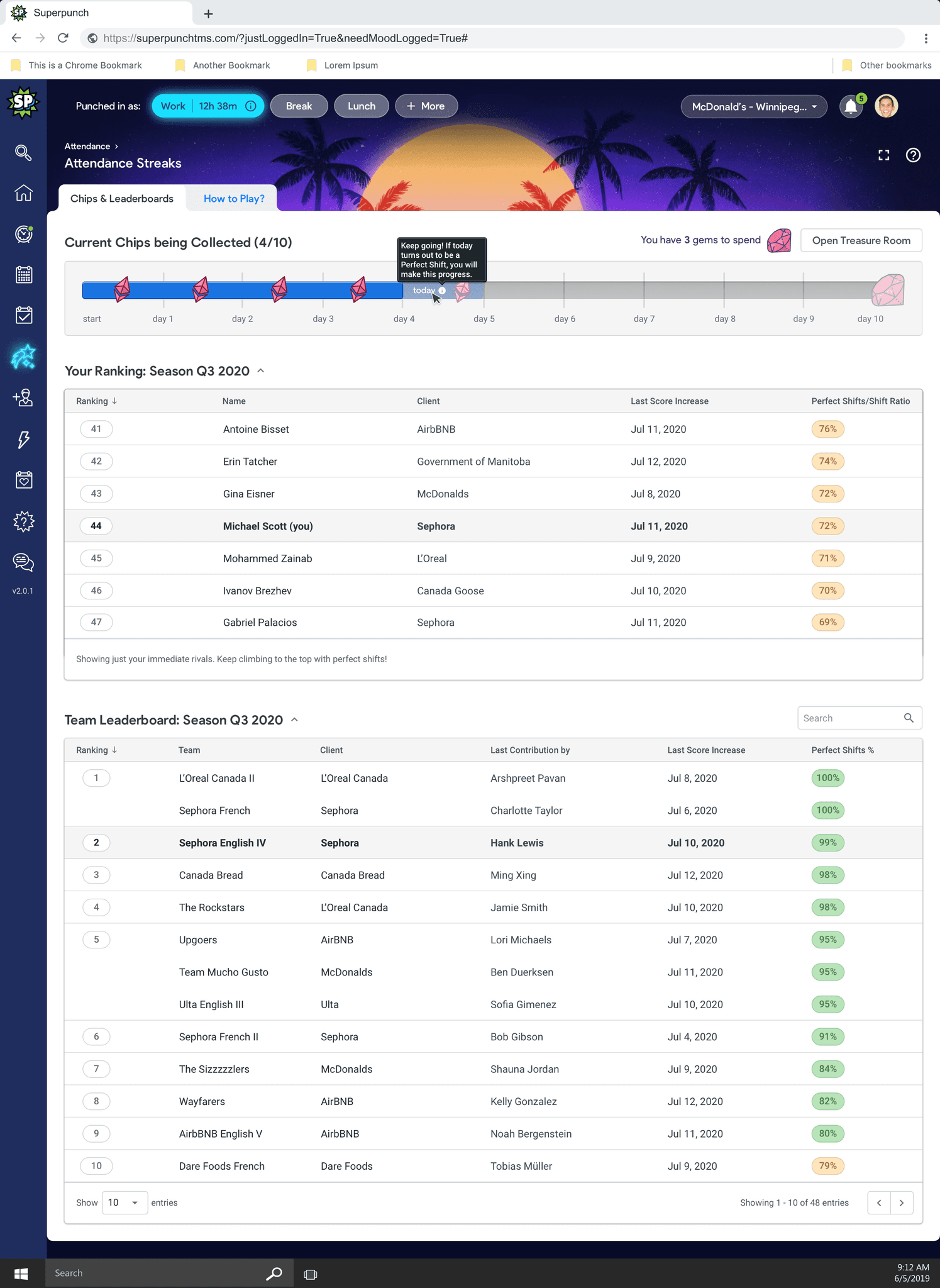The width and height of the screenshot is (940, 1288).
Task: Click rank badge 41
Action: [96, 429]
